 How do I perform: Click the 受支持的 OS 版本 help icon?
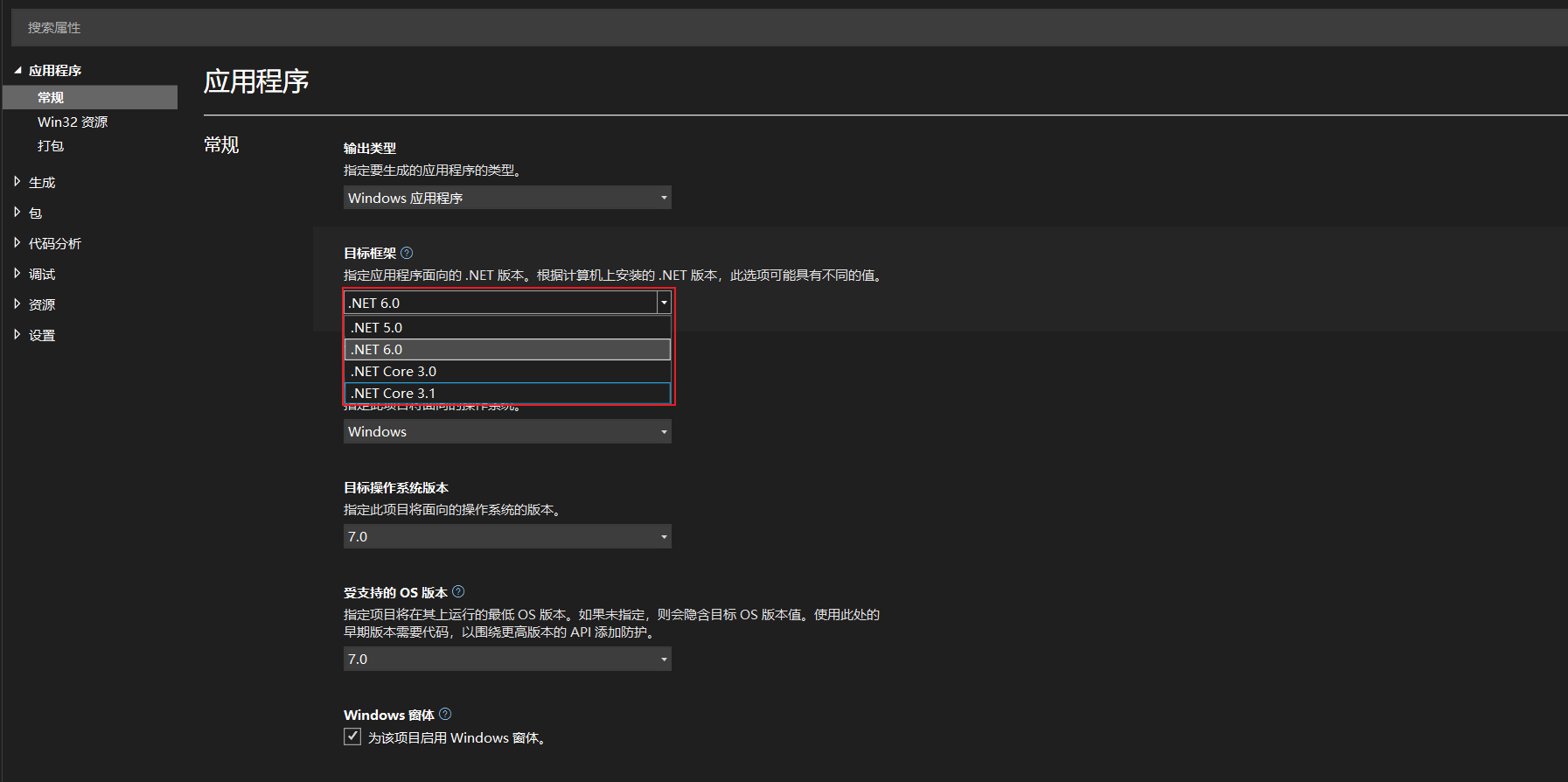[x=458, y=592]
